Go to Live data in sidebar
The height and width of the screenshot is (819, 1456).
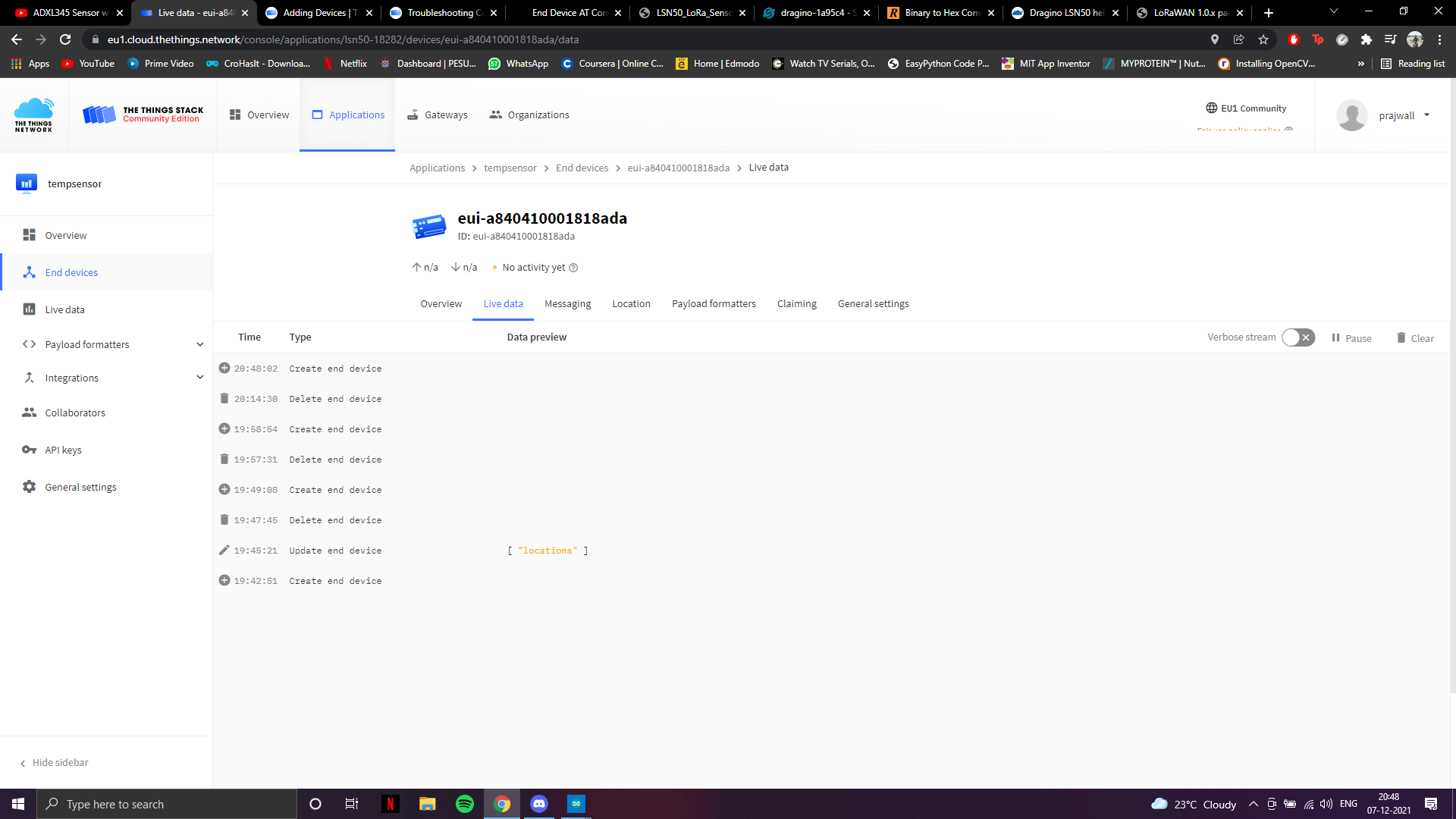(x=64, y=309)
